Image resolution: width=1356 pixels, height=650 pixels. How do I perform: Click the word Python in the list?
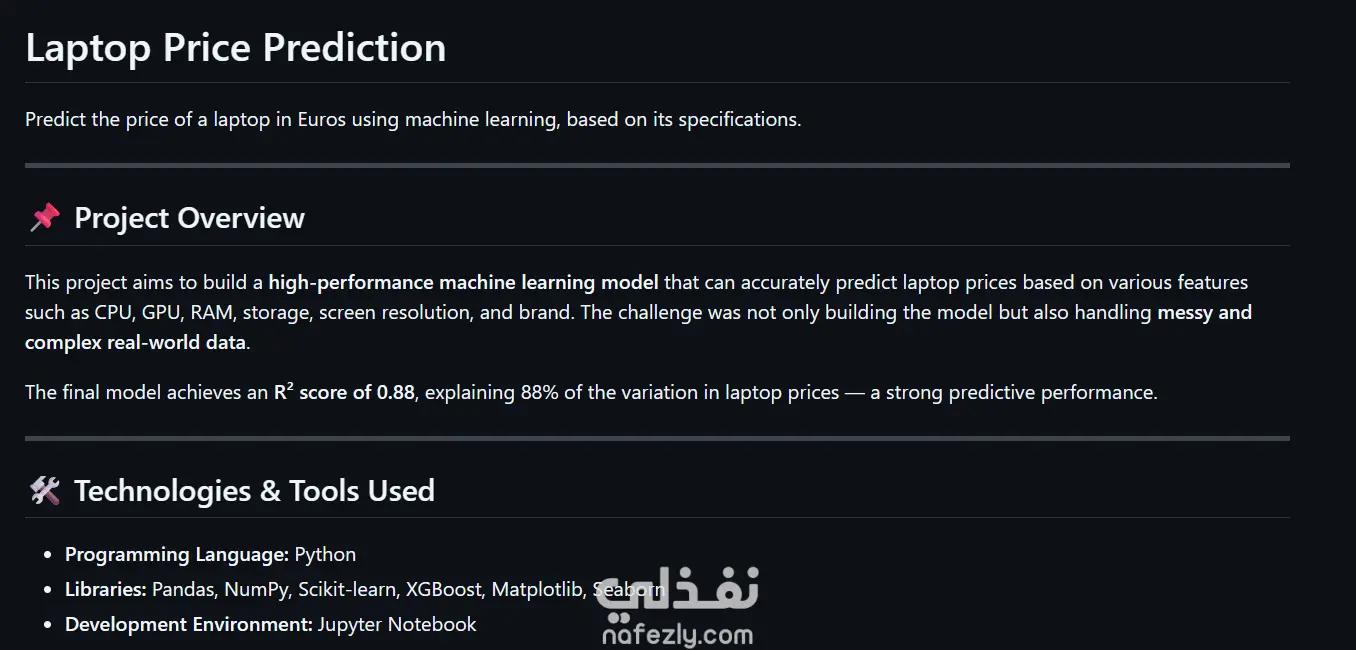click(x=325, y=554)
